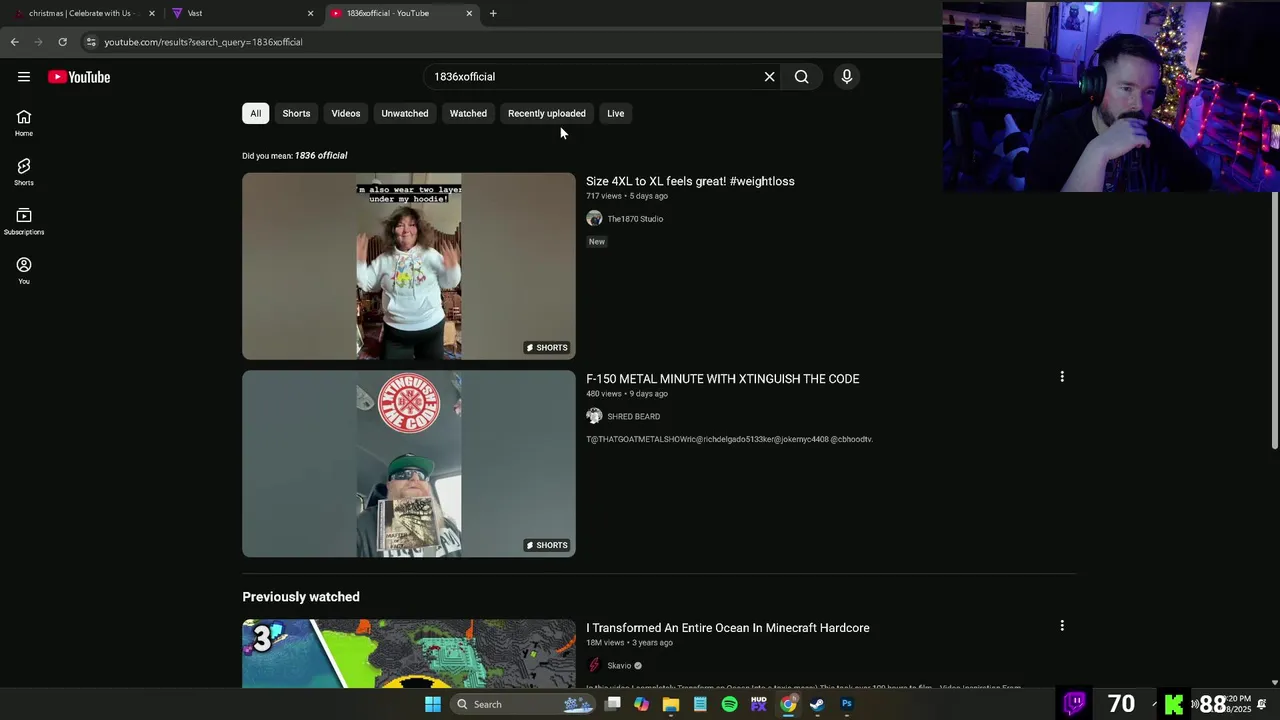Start voice search with the microphone
1280x720 pixels.
(x=846, y=77)
